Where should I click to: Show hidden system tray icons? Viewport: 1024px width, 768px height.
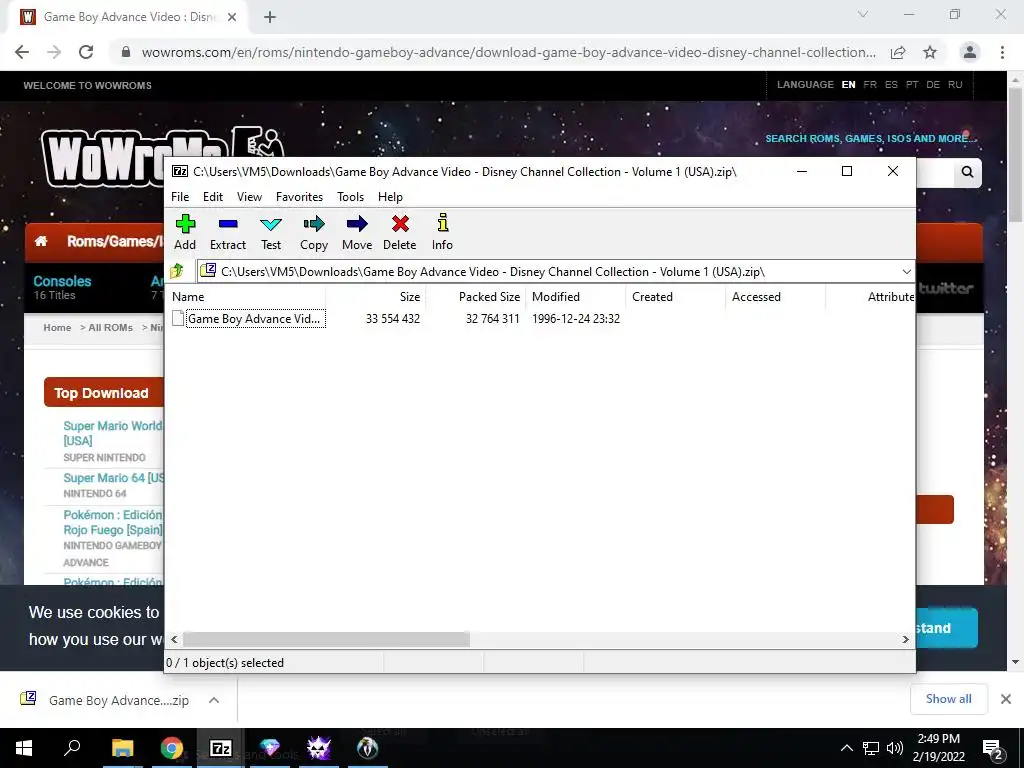846,748
